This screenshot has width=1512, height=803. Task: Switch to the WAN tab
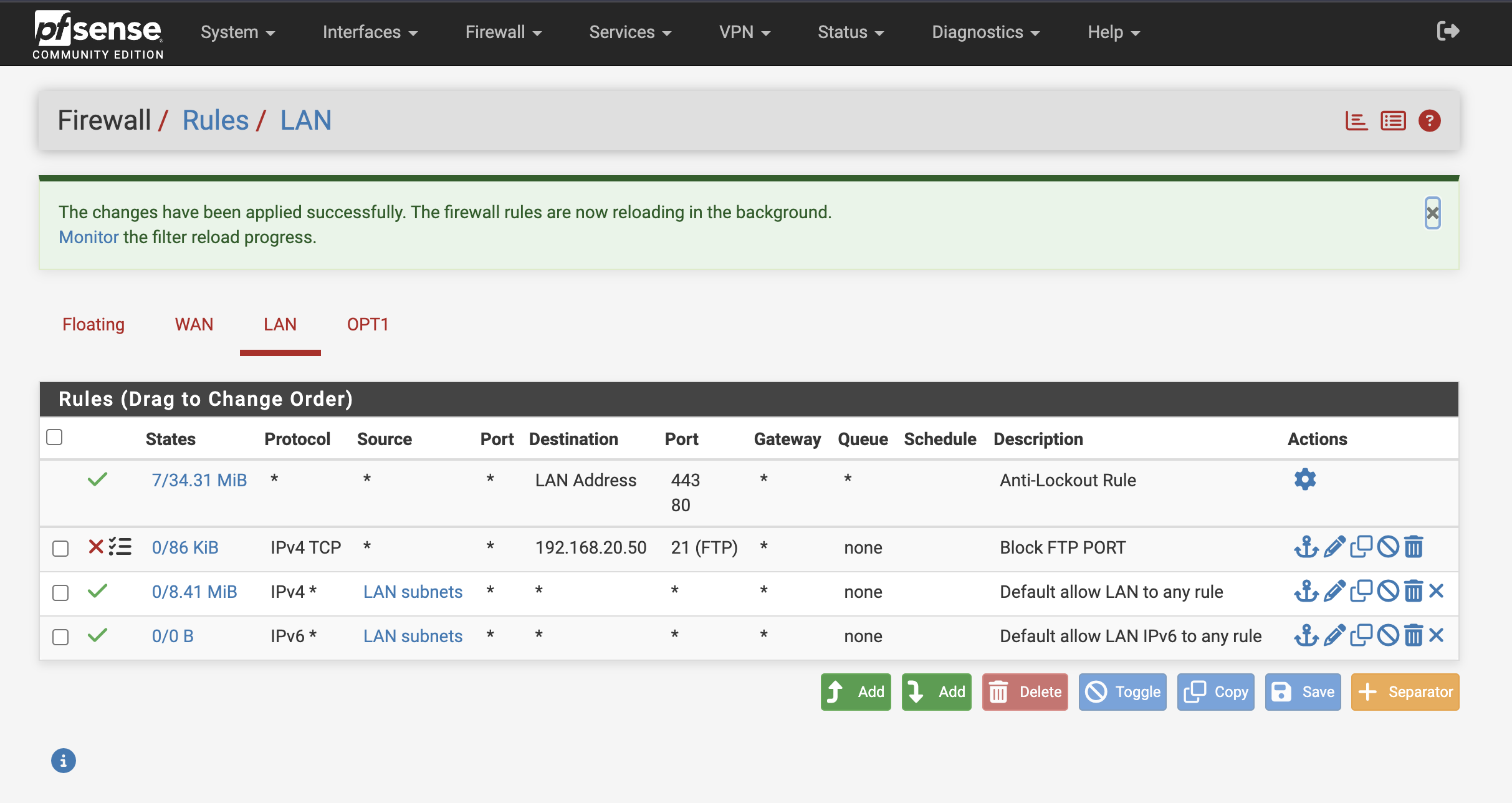(194, 324)
